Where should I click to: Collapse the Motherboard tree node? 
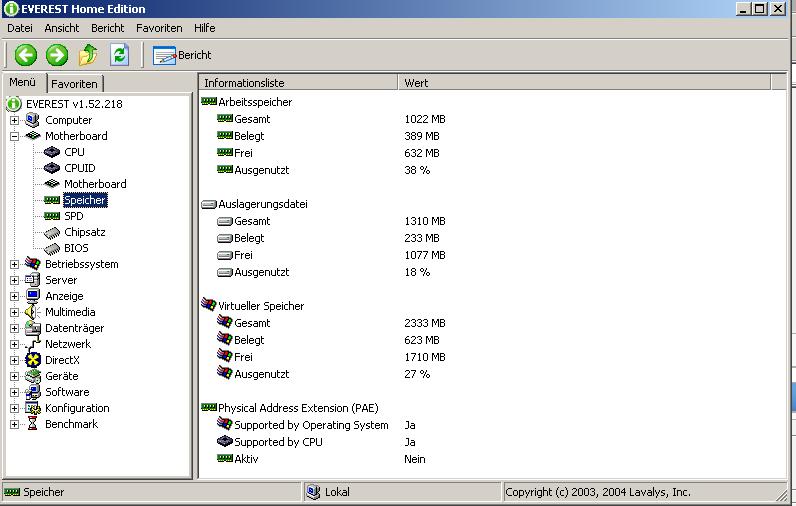[14, 136]
